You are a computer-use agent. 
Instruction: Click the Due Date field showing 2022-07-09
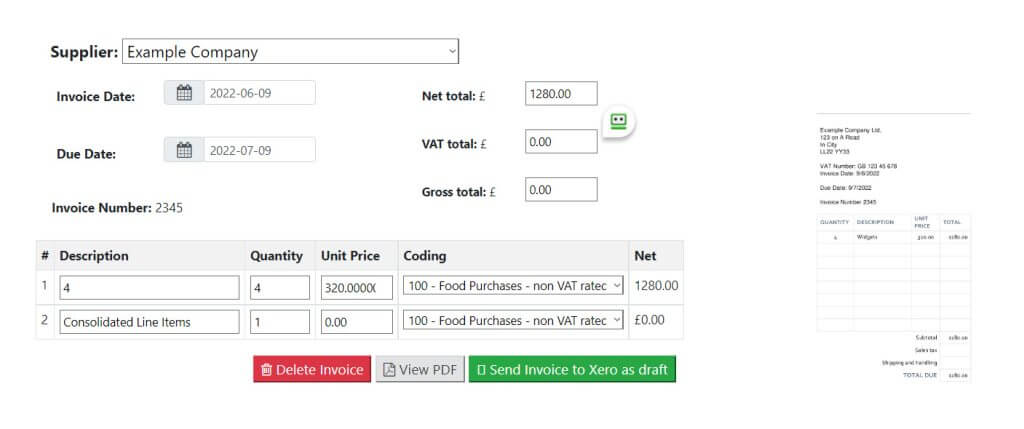pyautogui.click(x=260, y=150)
